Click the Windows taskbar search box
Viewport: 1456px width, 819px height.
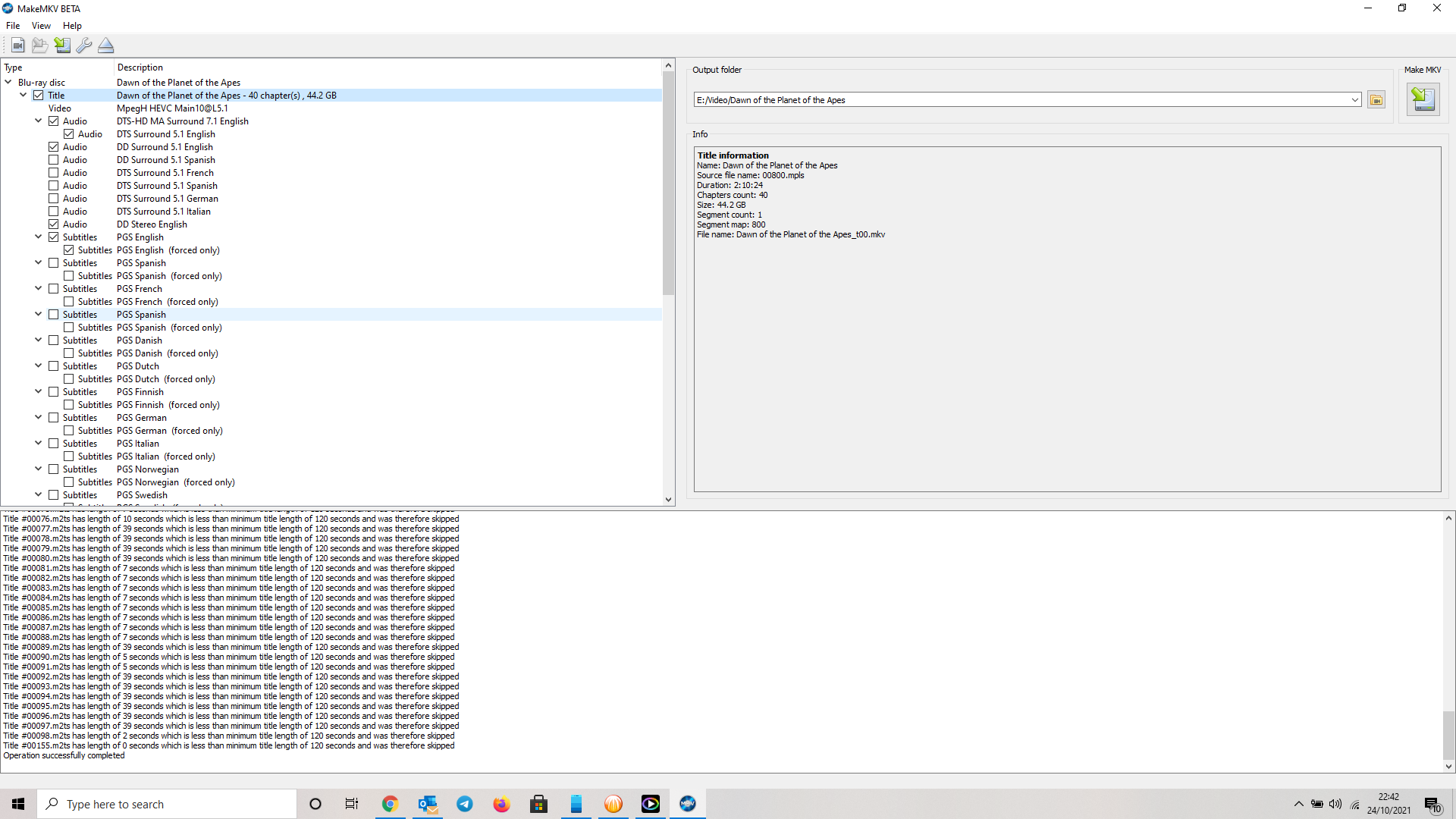(167, 804)
